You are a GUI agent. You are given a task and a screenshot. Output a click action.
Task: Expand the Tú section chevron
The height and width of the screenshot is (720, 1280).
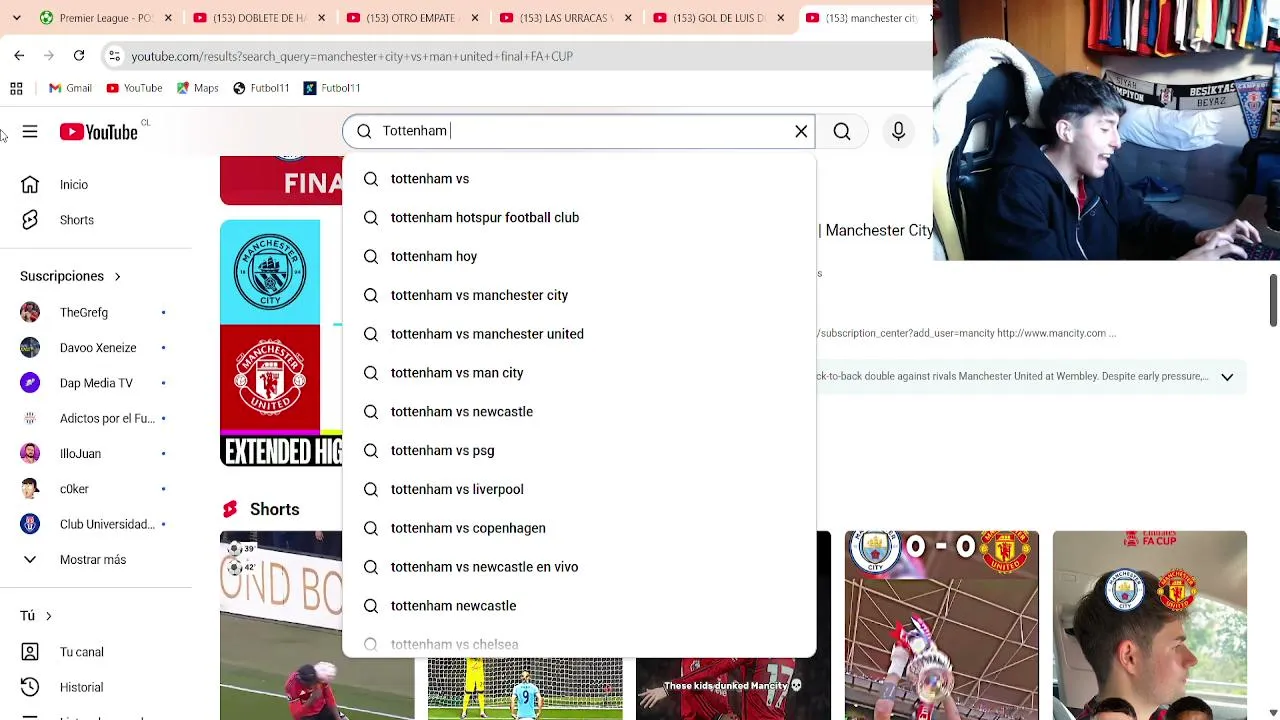coord(48,616)
